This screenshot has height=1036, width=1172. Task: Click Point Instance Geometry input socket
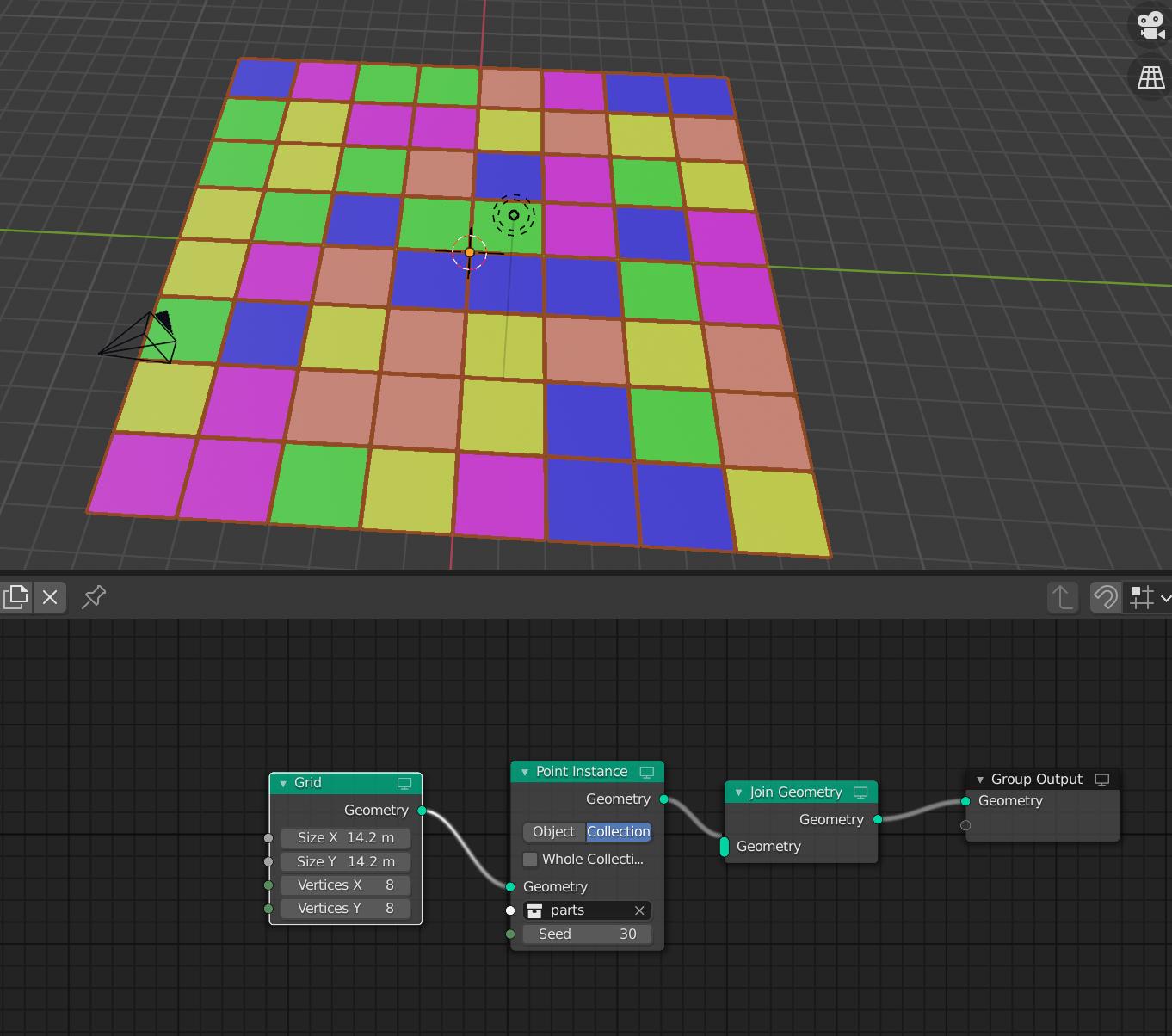click(x=510, y=886)
